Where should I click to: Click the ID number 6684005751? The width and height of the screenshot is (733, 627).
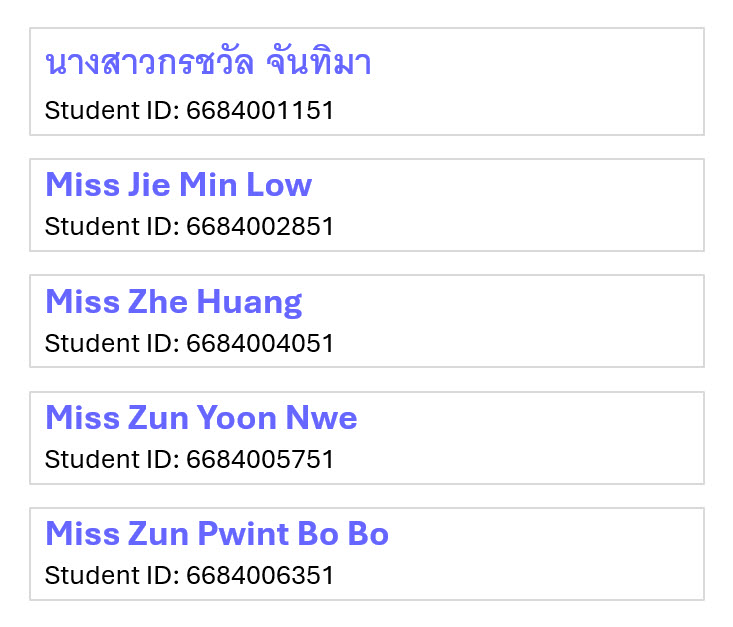pyautogui.click(x=260, y=459)
